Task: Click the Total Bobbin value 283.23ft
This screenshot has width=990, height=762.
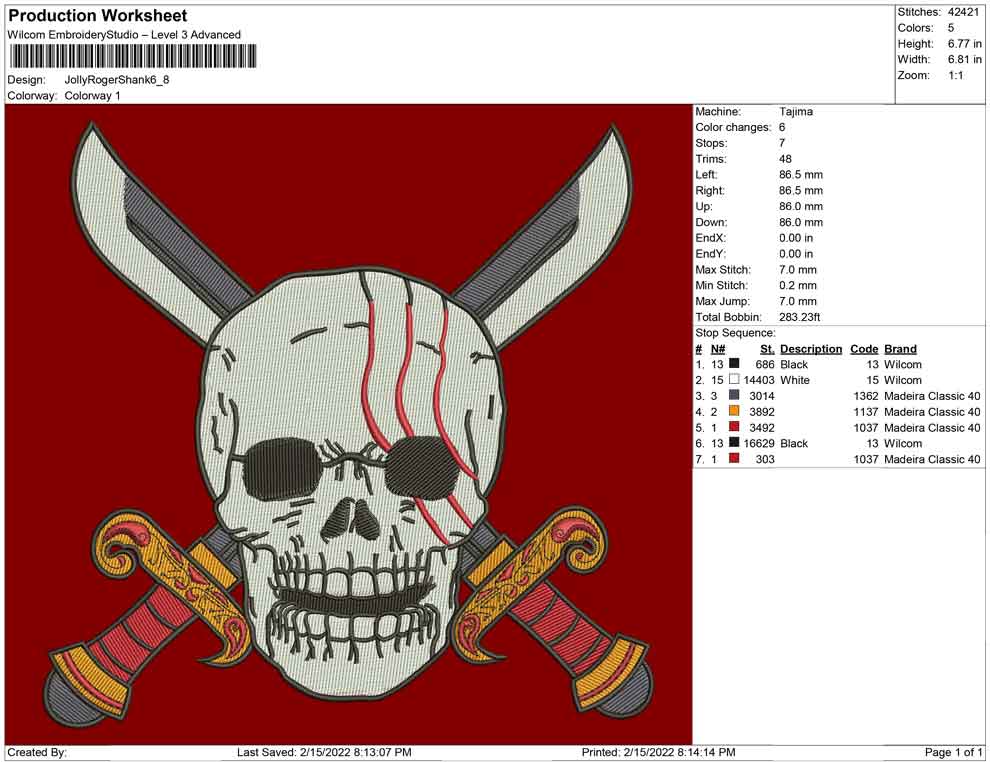Action: click(799, 317)
